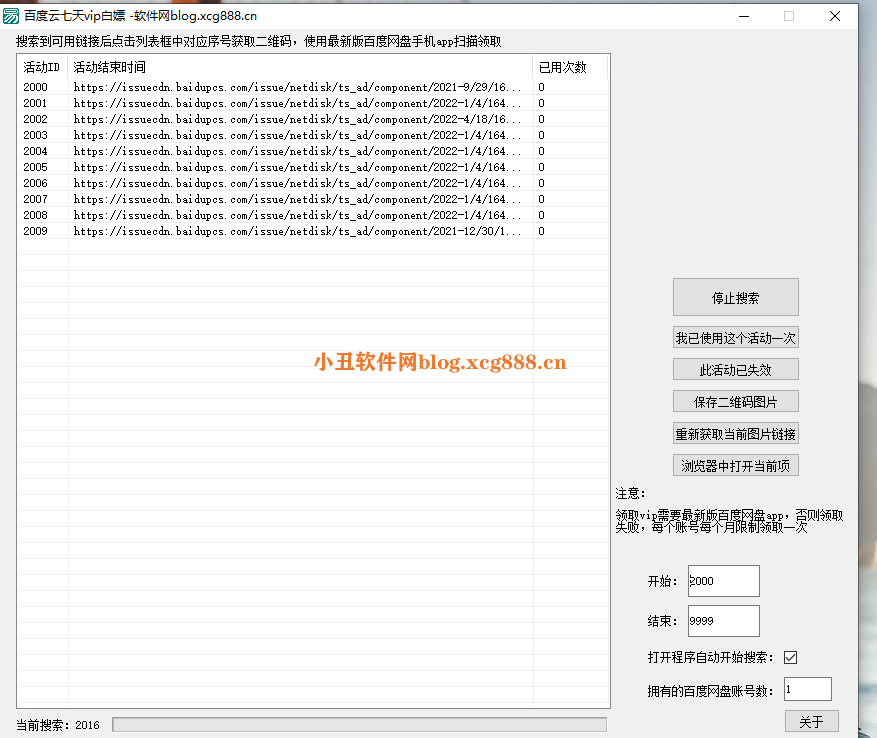This screenshot has width=877, height=738.
Task: Focus the 结束 input field
Action: click(x=724, y=621)
